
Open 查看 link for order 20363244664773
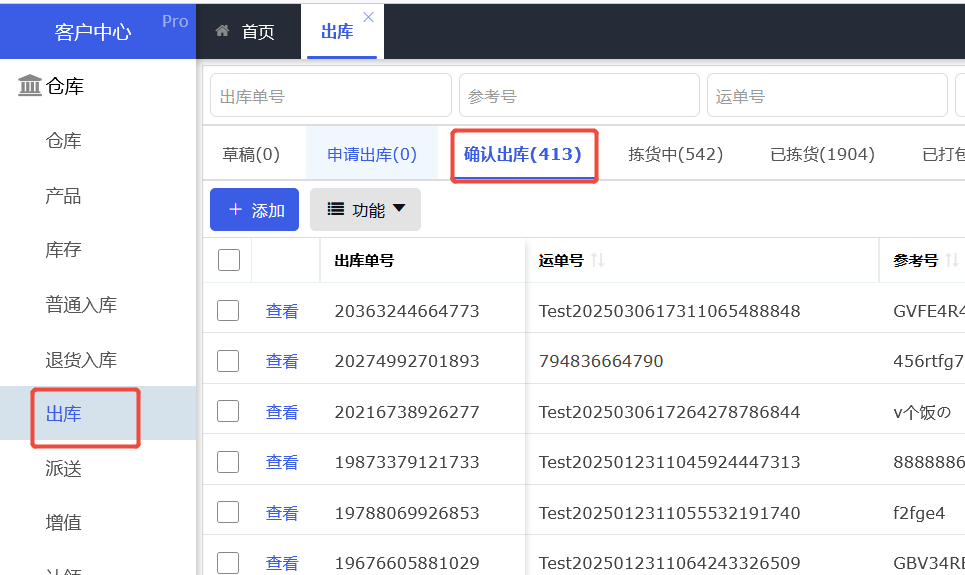(x=282, y=311)
